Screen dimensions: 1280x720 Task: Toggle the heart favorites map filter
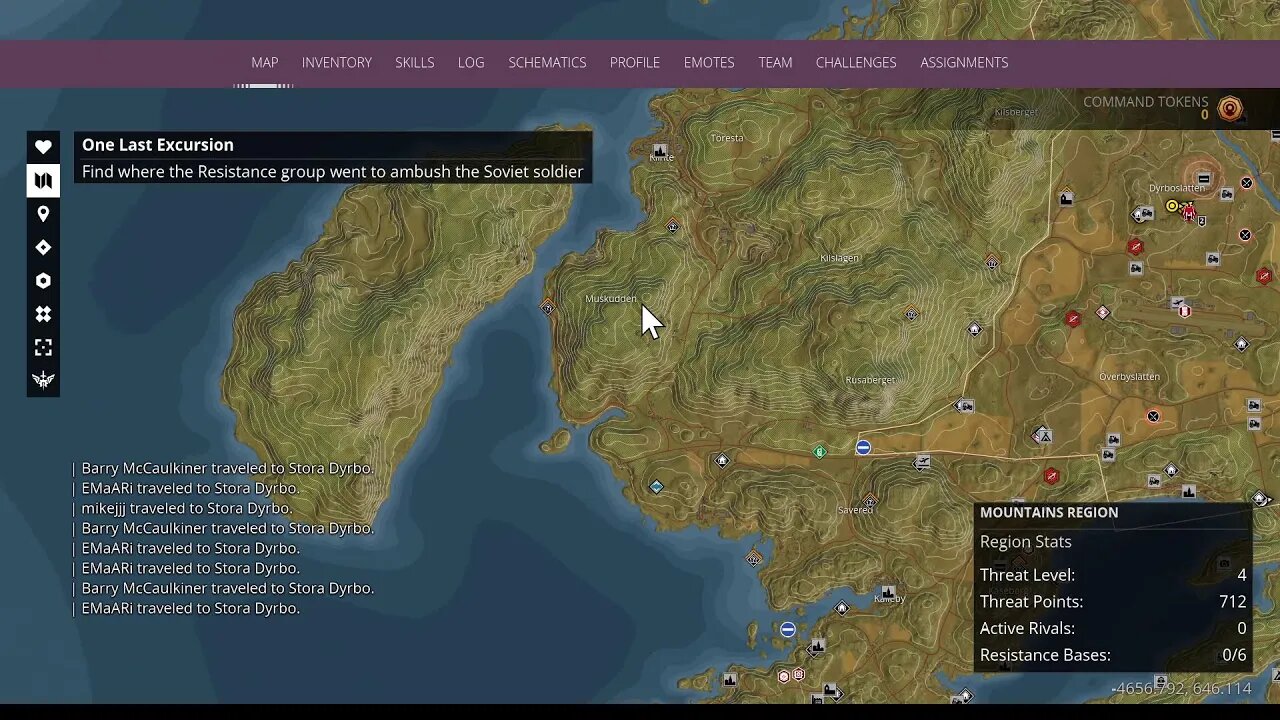[43, 147]
